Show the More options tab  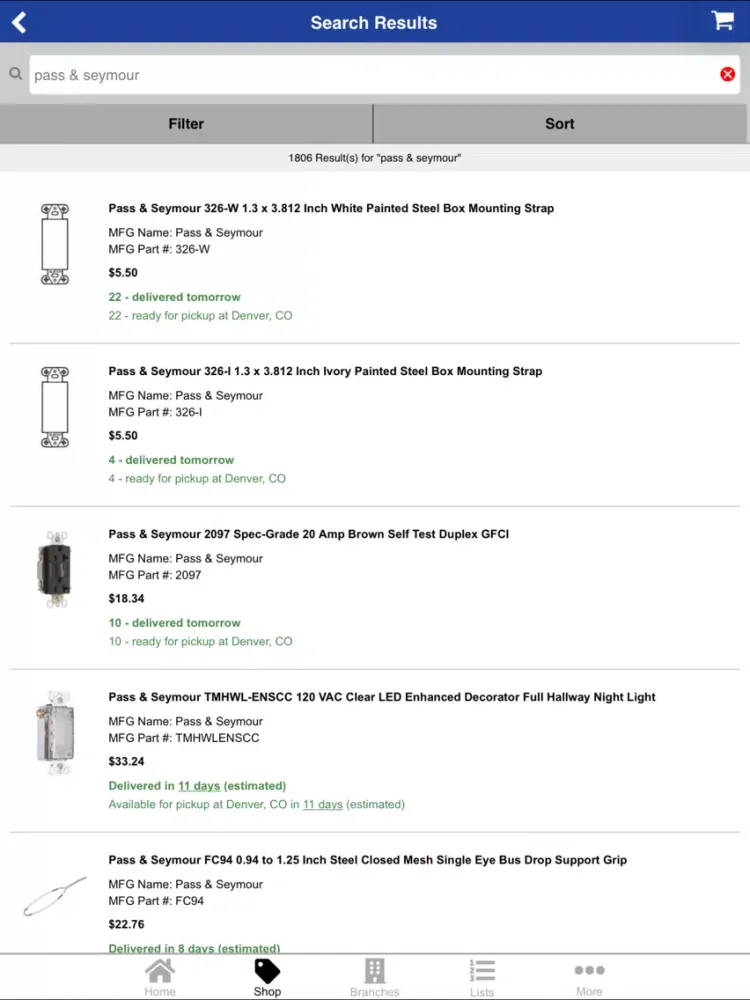[589, 977]
